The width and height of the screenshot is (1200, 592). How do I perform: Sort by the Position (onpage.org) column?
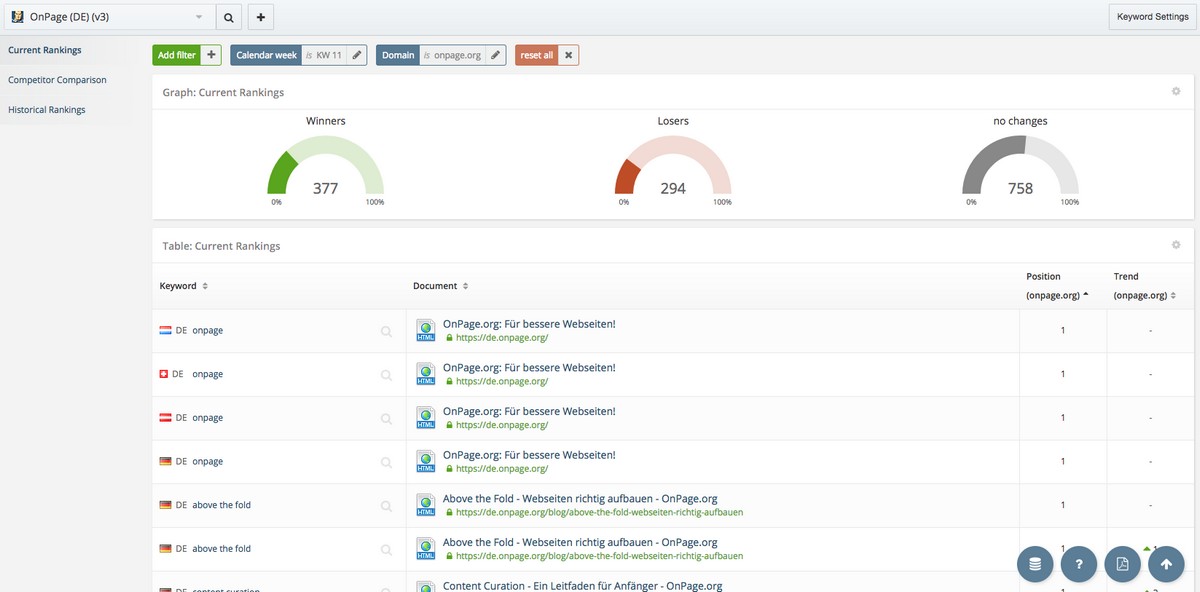[1058, 286]
